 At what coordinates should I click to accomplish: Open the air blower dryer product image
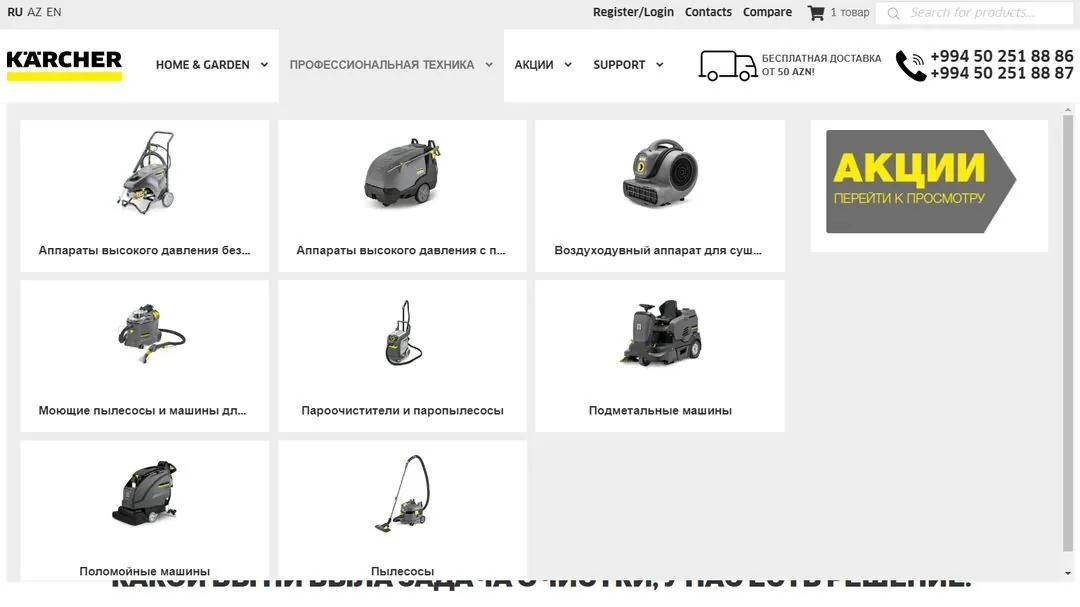(661, 173)
